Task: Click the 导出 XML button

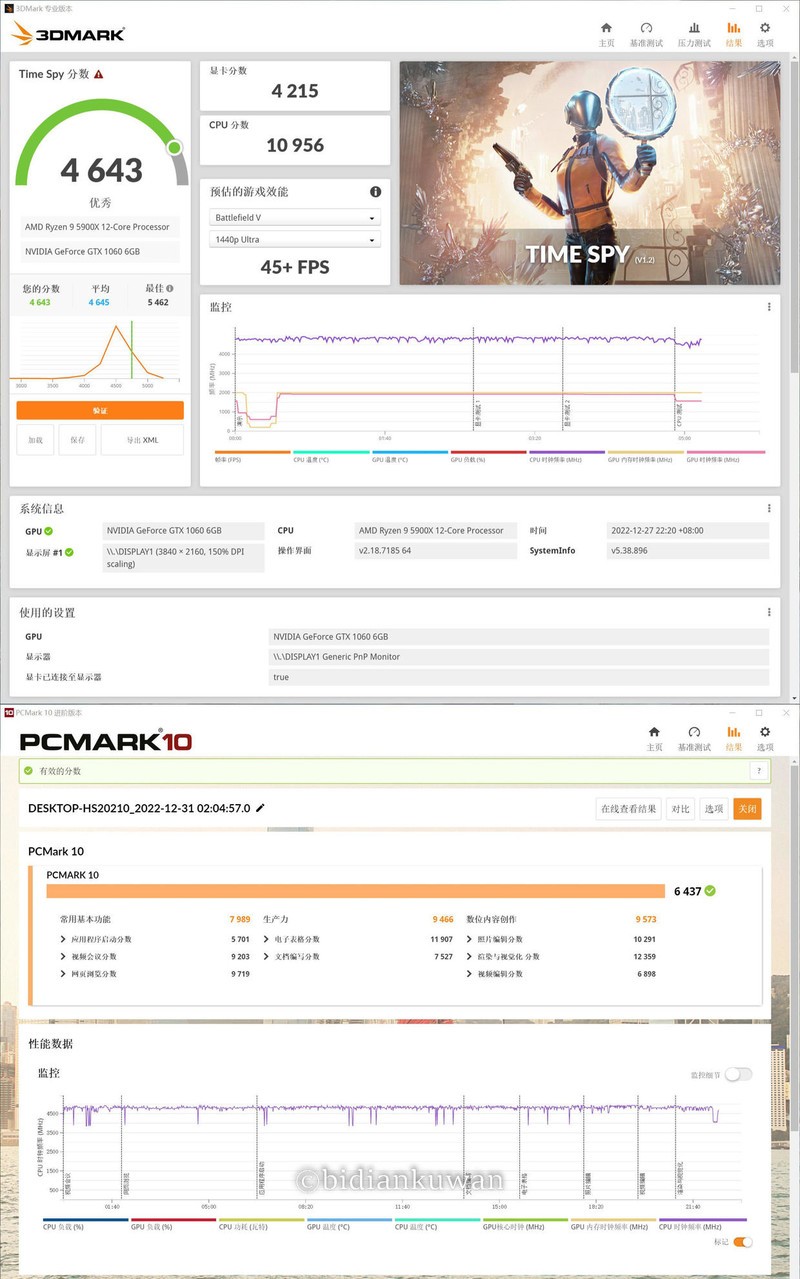Action: coord(142,440)
